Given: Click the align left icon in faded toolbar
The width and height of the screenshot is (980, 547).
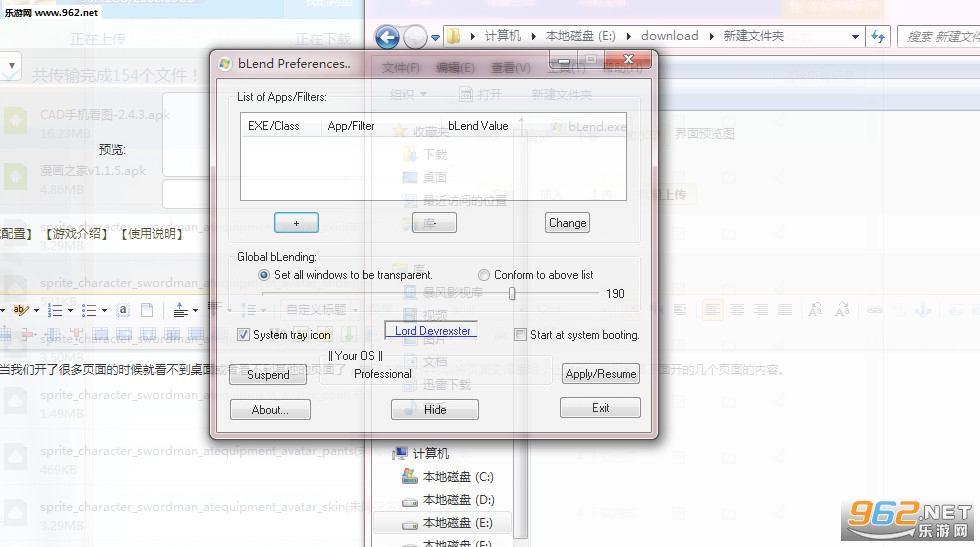Looking at the screenshot, I should (x=712, y=310).
